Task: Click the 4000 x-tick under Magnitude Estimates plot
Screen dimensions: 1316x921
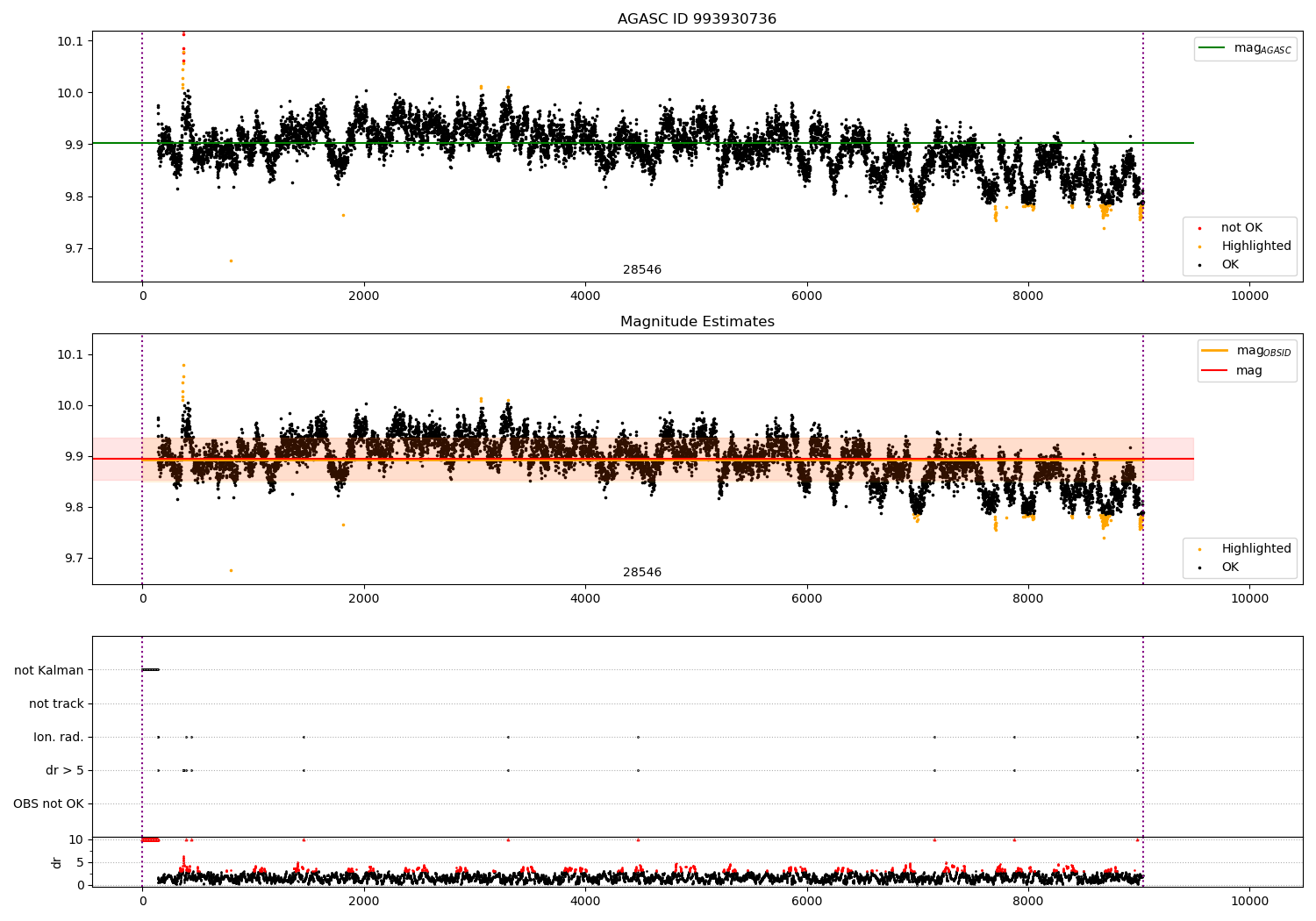Action: [x=585, y=599]
